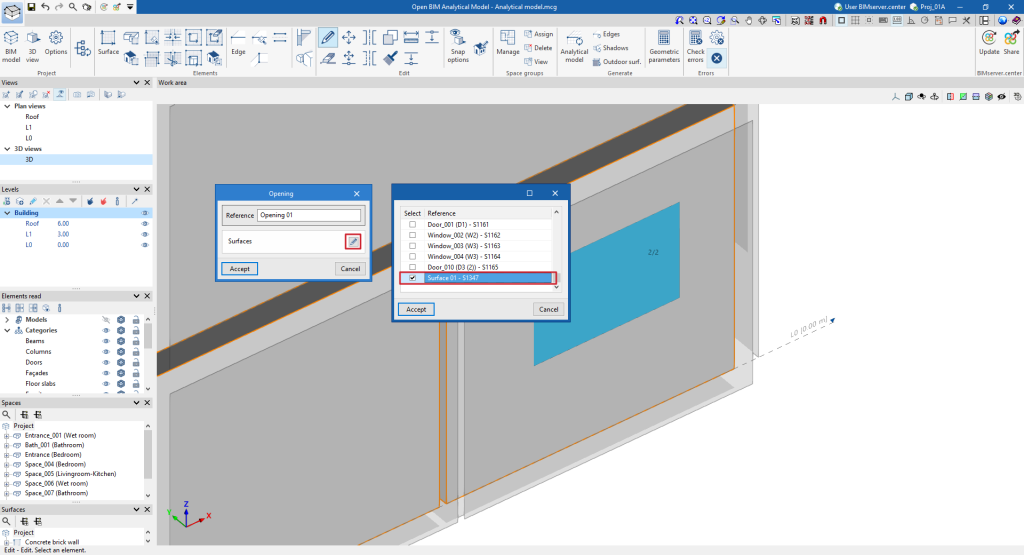The height and width of the screenshot is (555, 1024).
Task: Expand Bath_001 (Bathroom) space
Action: pos(7,445)
